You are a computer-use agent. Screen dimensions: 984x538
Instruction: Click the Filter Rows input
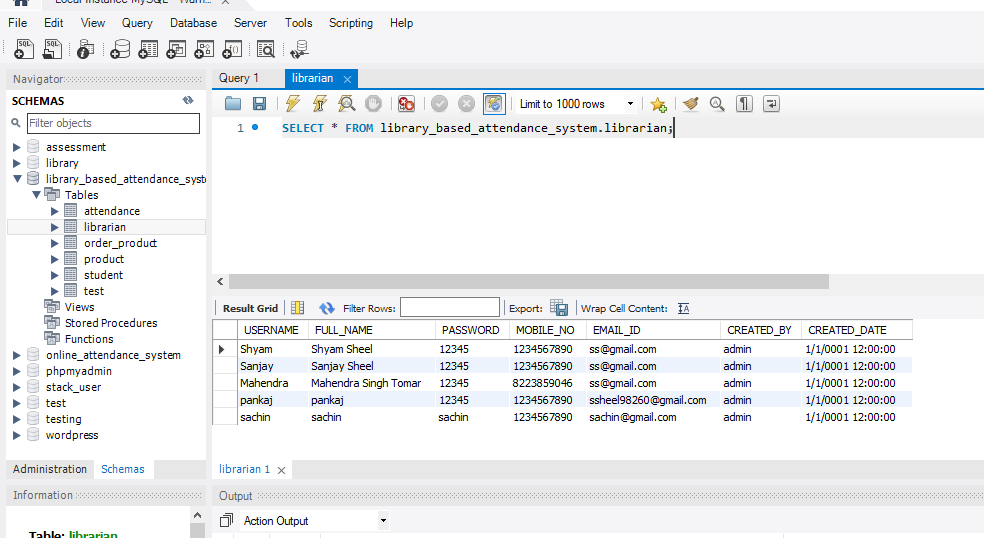(x=450, y=308)
